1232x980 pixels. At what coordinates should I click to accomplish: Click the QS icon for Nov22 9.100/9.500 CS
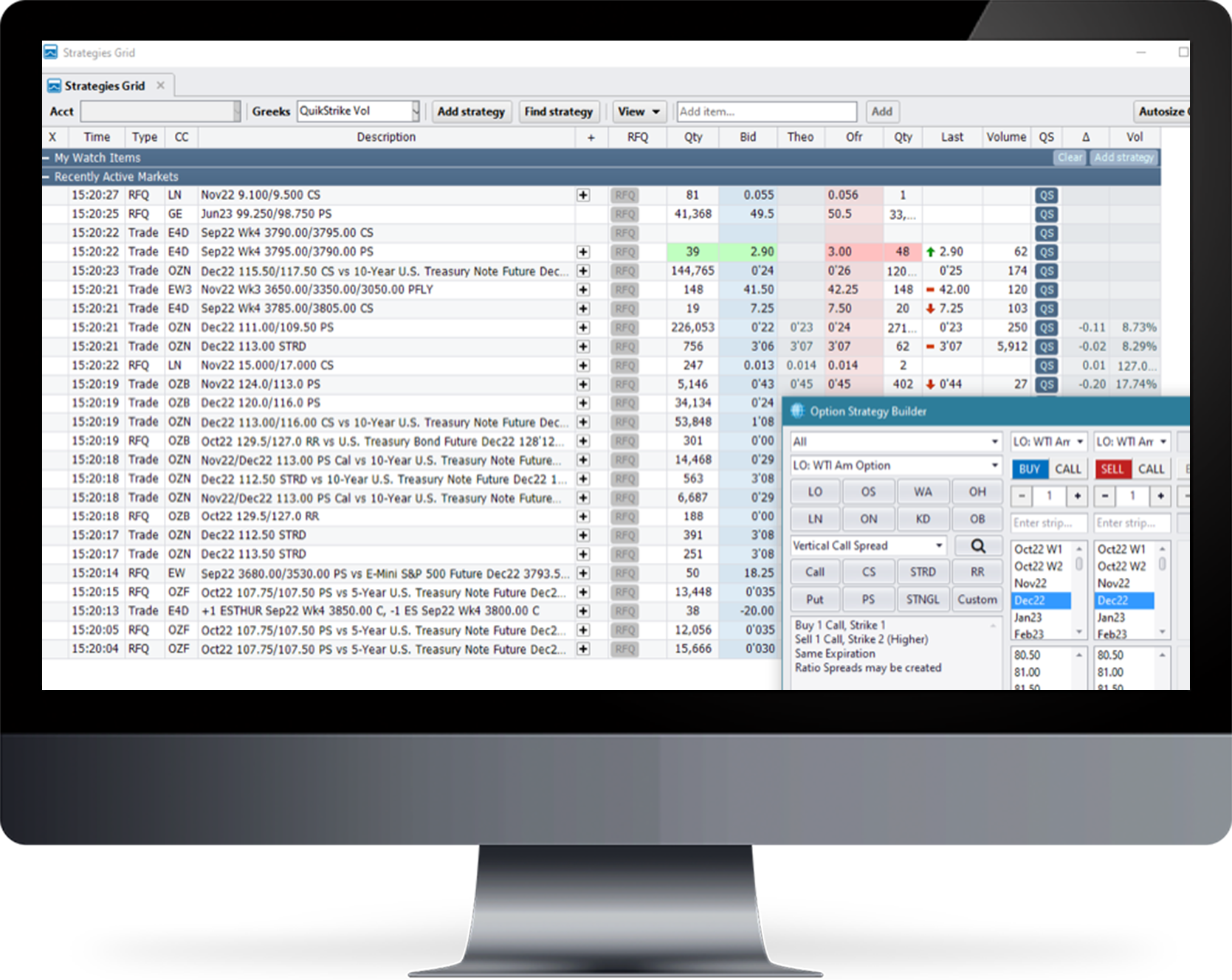[x=1046, y=196]
